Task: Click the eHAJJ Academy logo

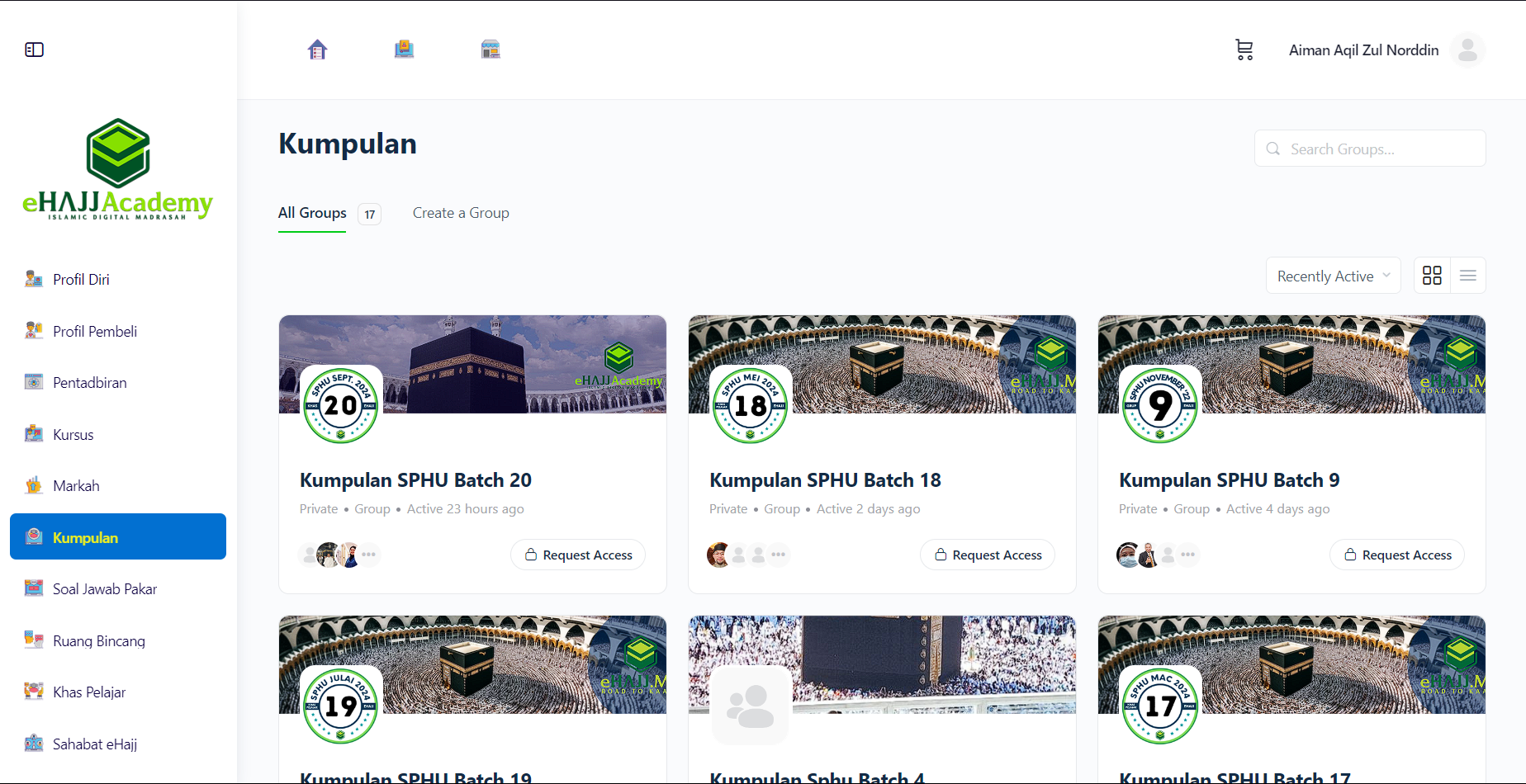Action: (x=118, y=169)
